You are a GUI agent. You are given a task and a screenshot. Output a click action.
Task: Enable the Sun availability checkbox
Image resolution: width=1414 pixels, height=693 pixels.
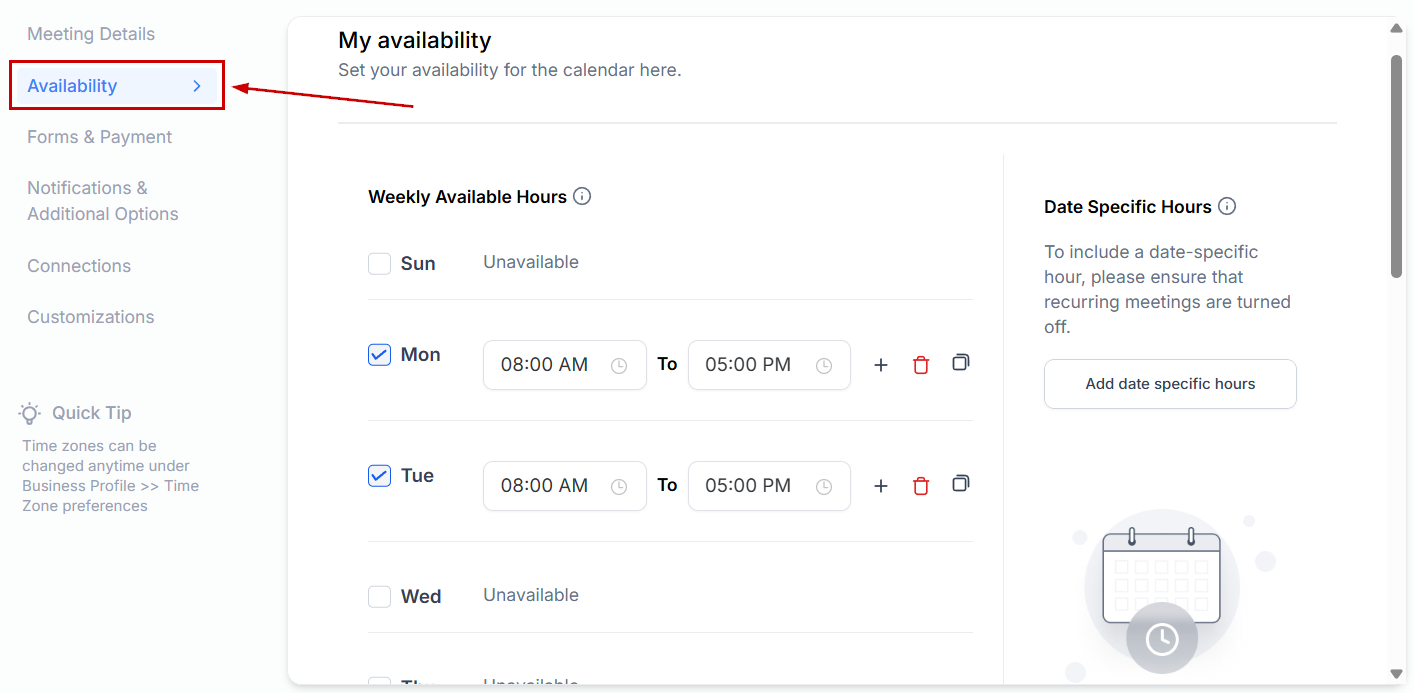pos(379,264)
